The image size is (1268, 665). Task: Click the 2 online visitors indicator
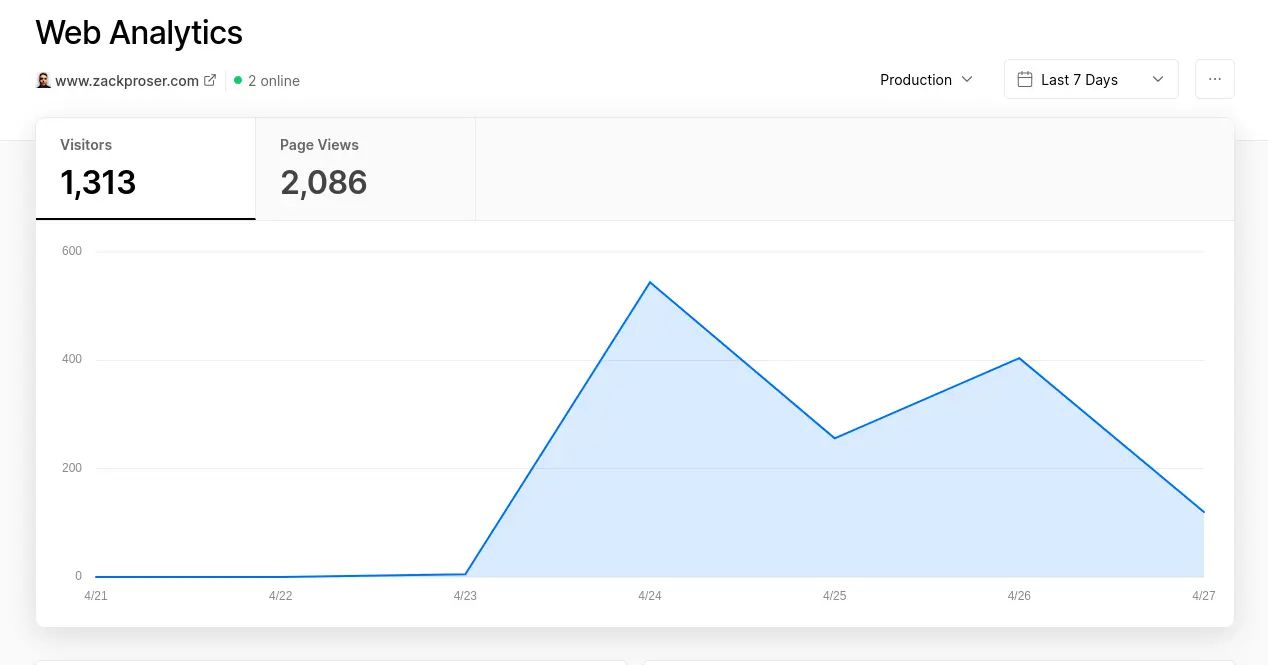(266, 80)
